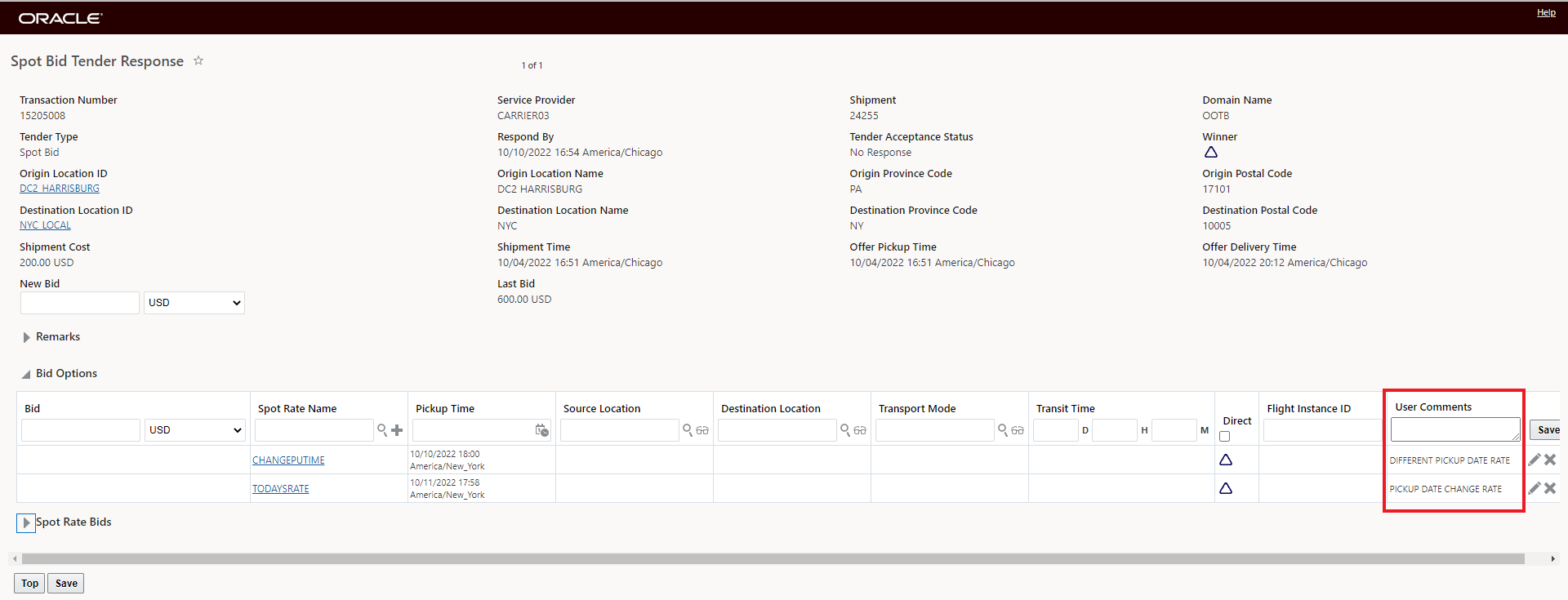Viewport: 1568px width, 600px height.
Task: Focus the Transport Mode input field
Action: (935, 430)
